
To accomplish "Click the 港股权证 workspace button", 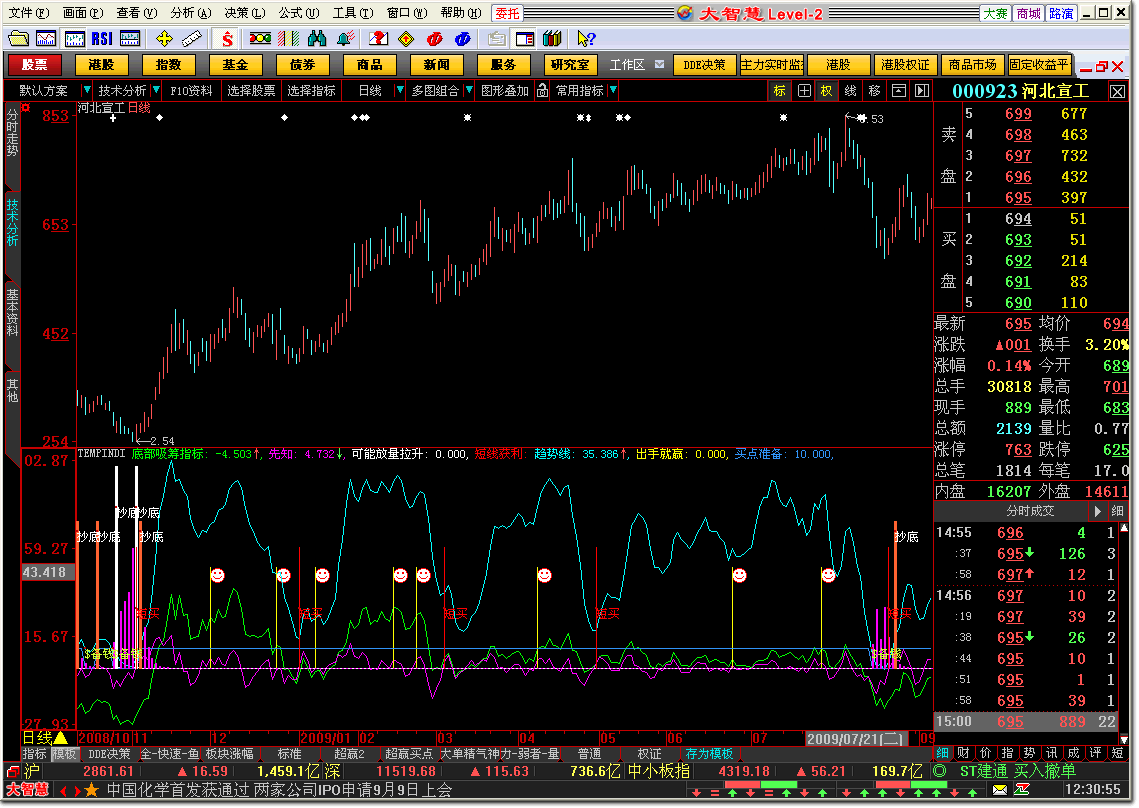I will (905, 65).
